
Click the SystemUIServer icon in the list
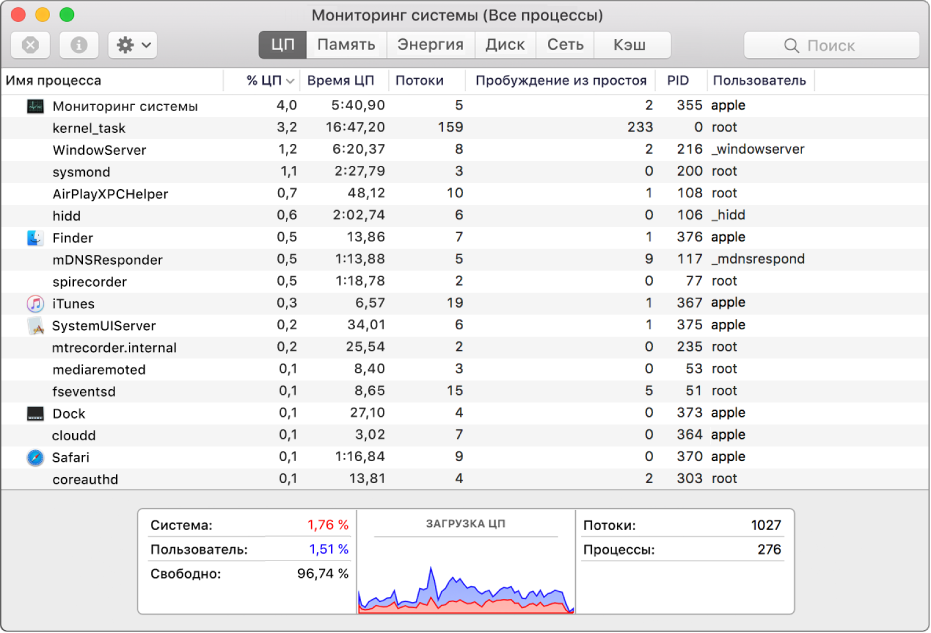(35, 326)
